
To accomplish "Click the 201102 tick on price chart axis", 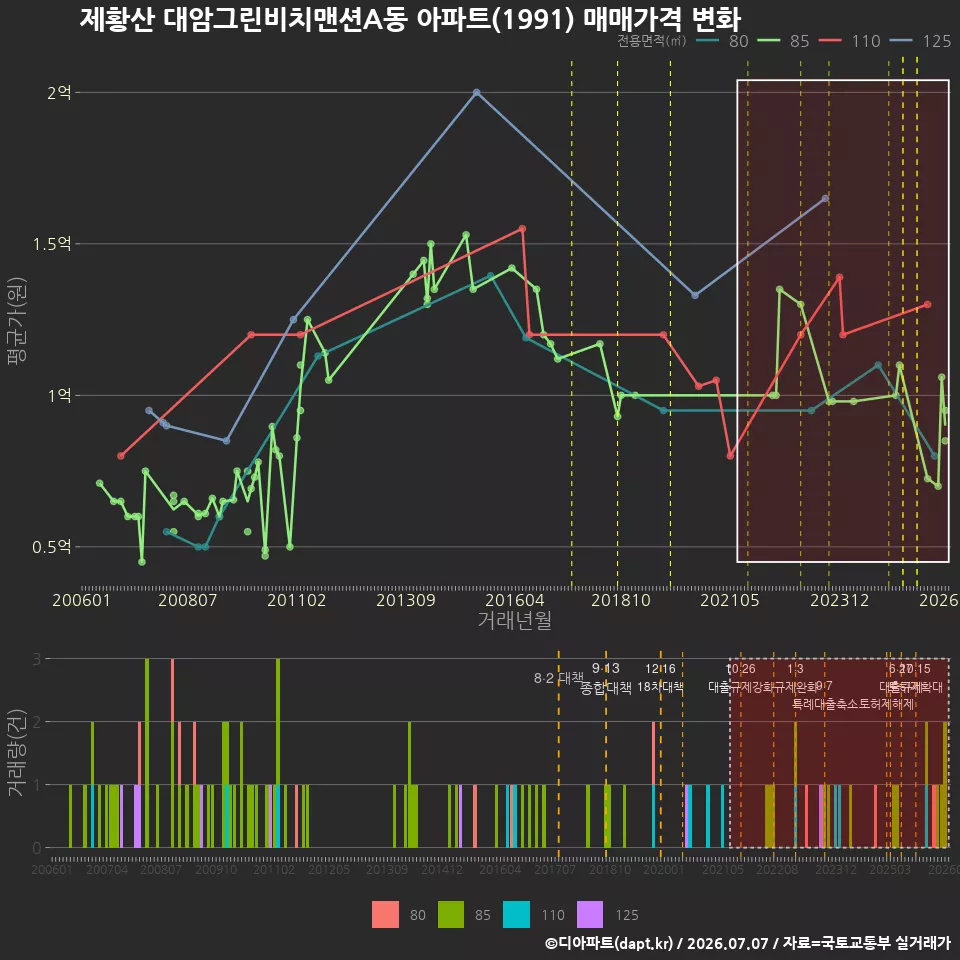I will coord(296,600).
